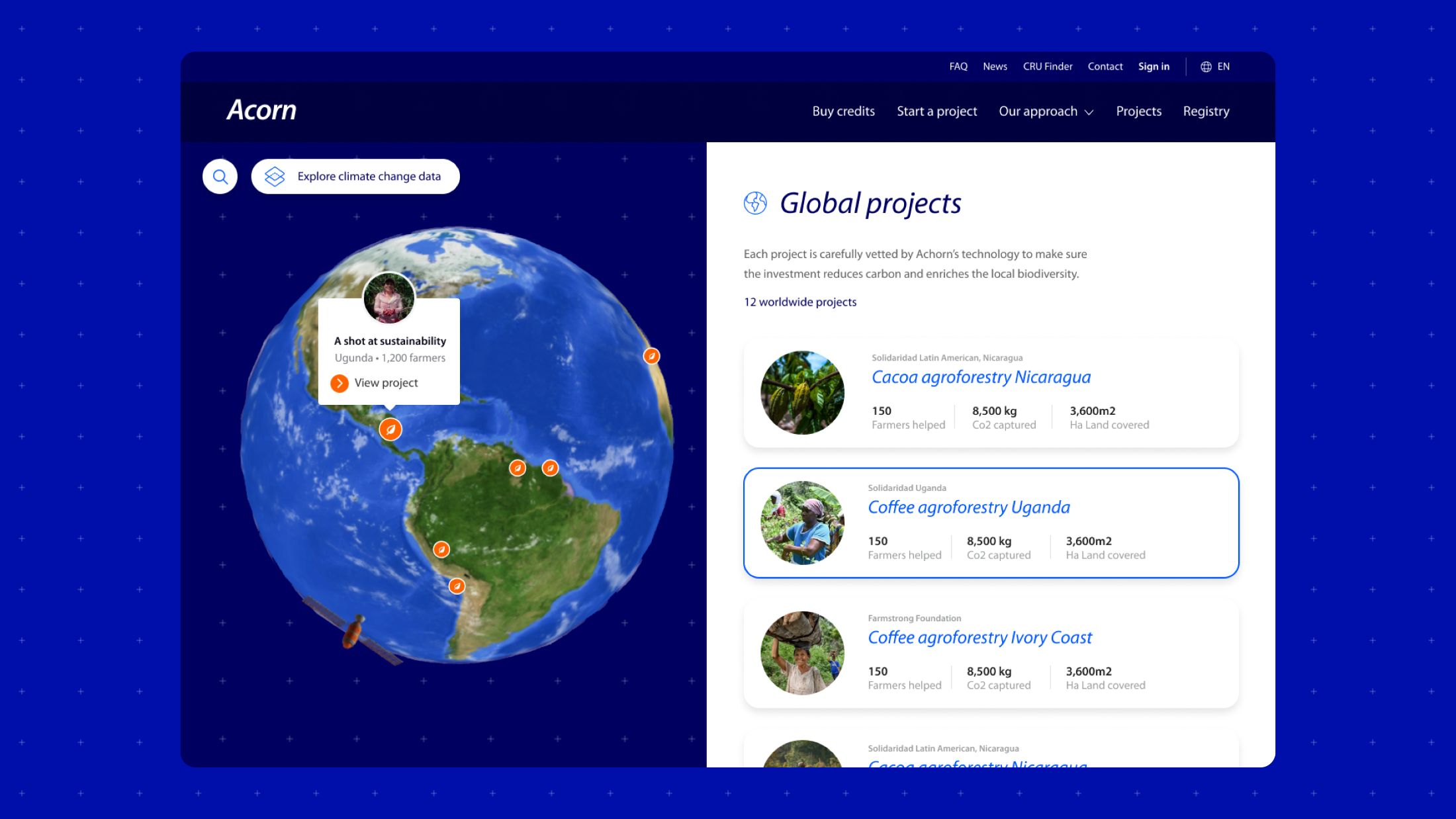Open CRU Finder page
1456x819 pixels.
pos(1048,67)
